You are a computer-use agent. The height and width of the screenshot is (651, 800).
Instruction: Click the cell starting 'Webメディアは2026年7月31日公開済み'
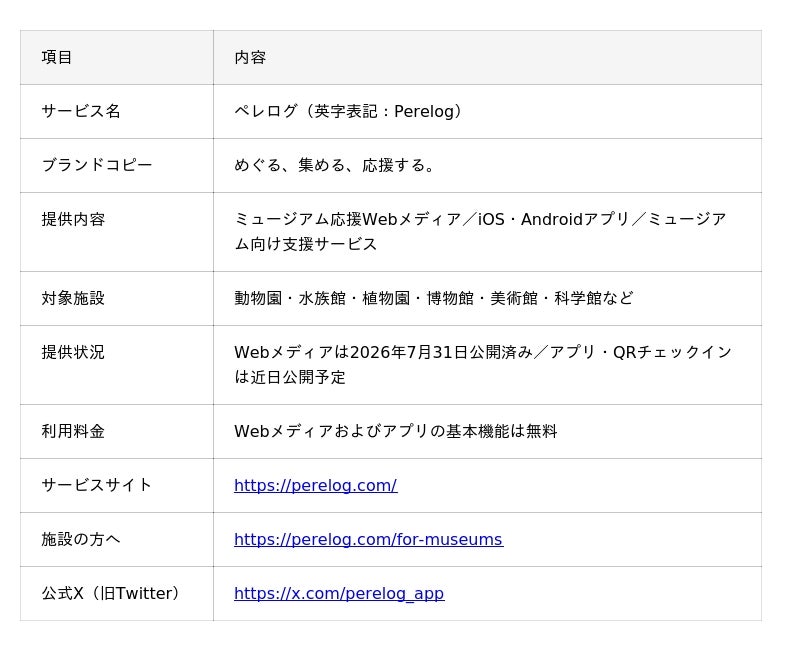point(487,365)
